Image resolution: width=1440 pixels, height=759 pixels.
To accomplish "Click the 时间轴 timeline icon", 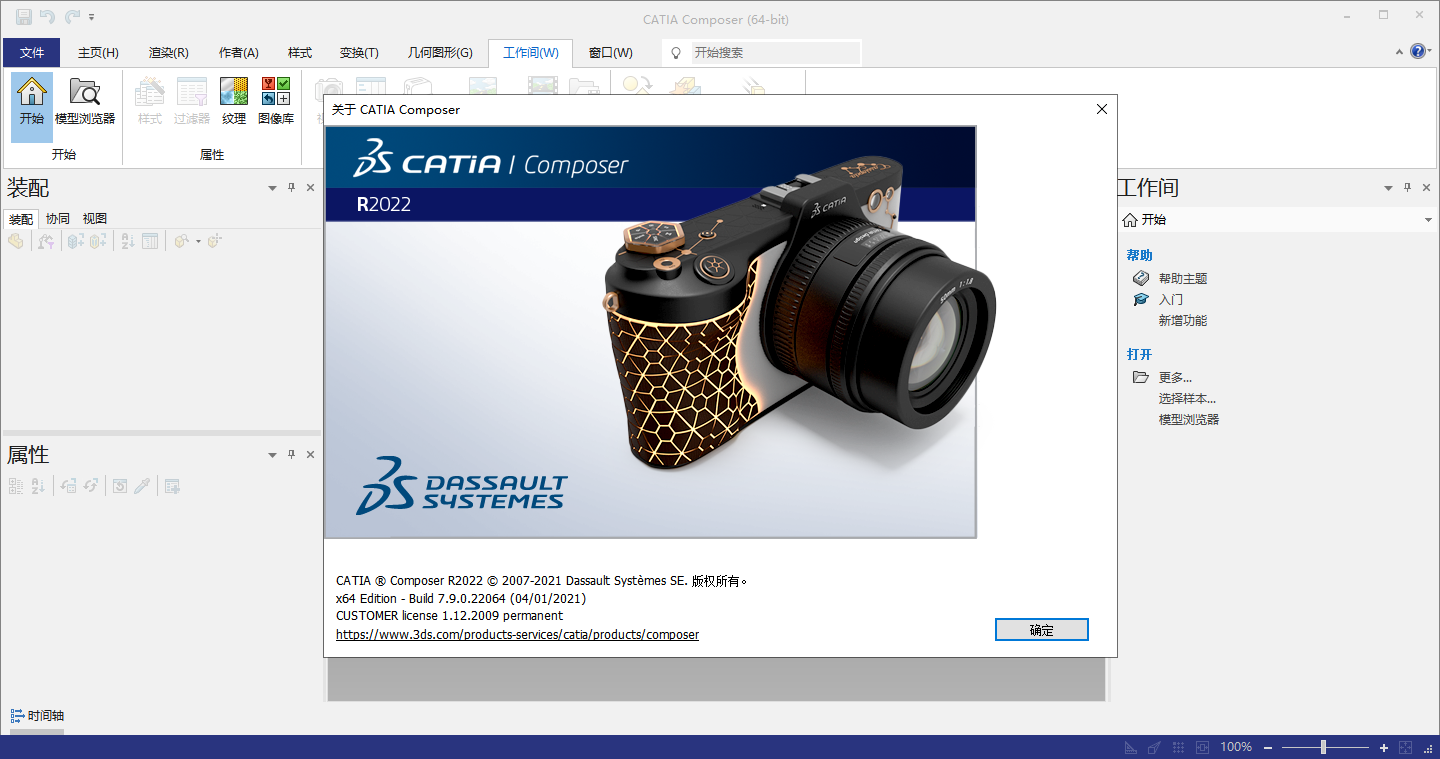I will [17, 716].
